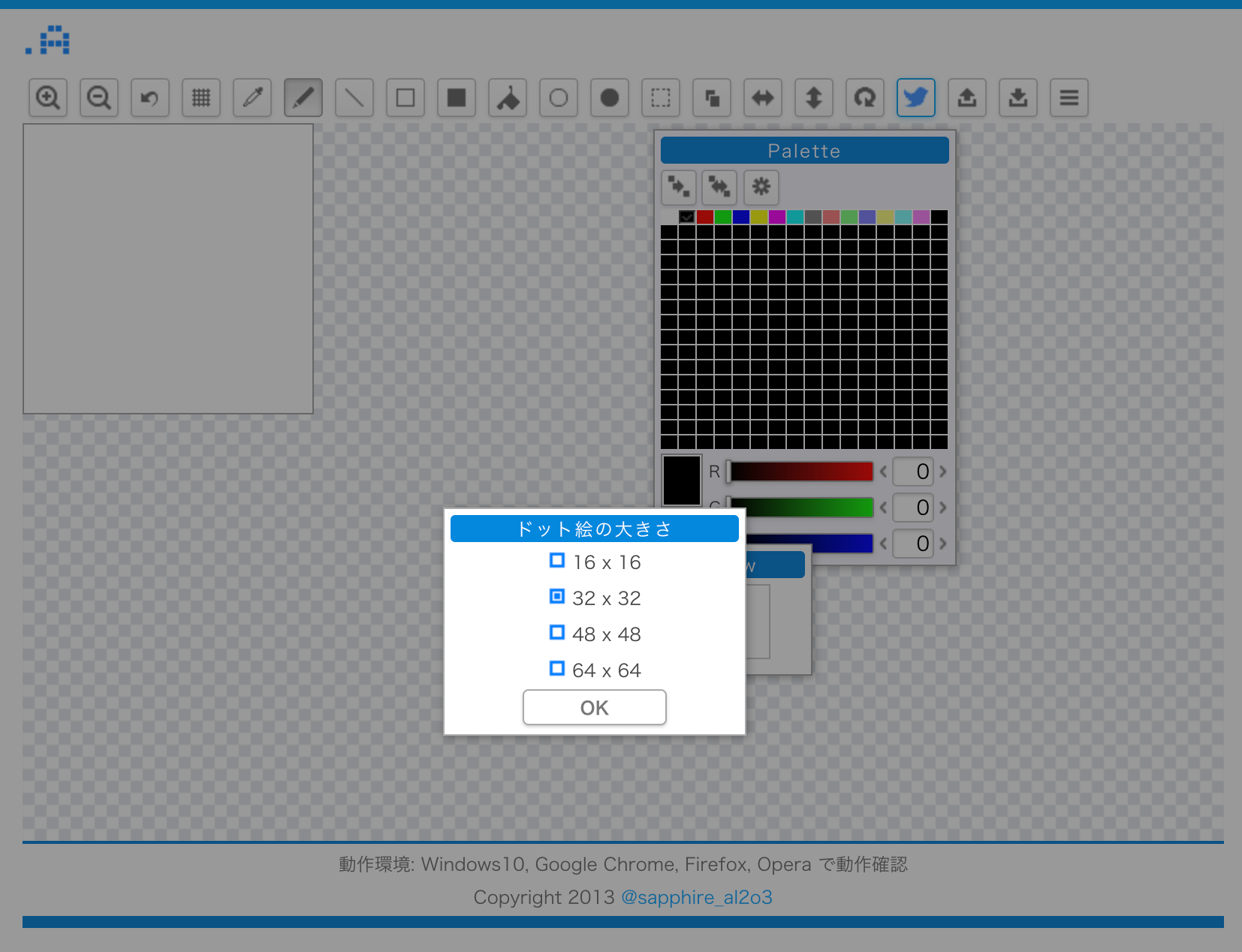Image resolution: width=1242 pixels, height=952 pixels.
Task: Increase the B value with the right arrow
Action: [943, 544]
